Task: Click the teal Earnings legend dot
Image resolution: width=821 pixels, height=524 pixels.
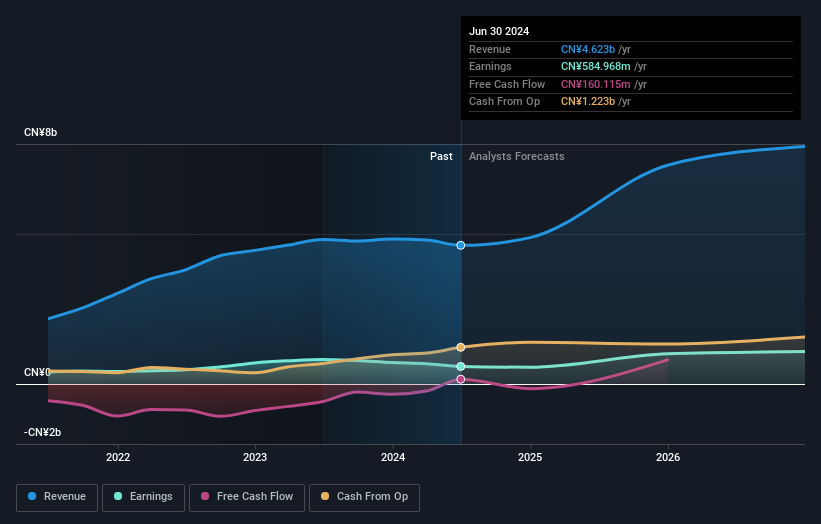Action: point(118,496)
